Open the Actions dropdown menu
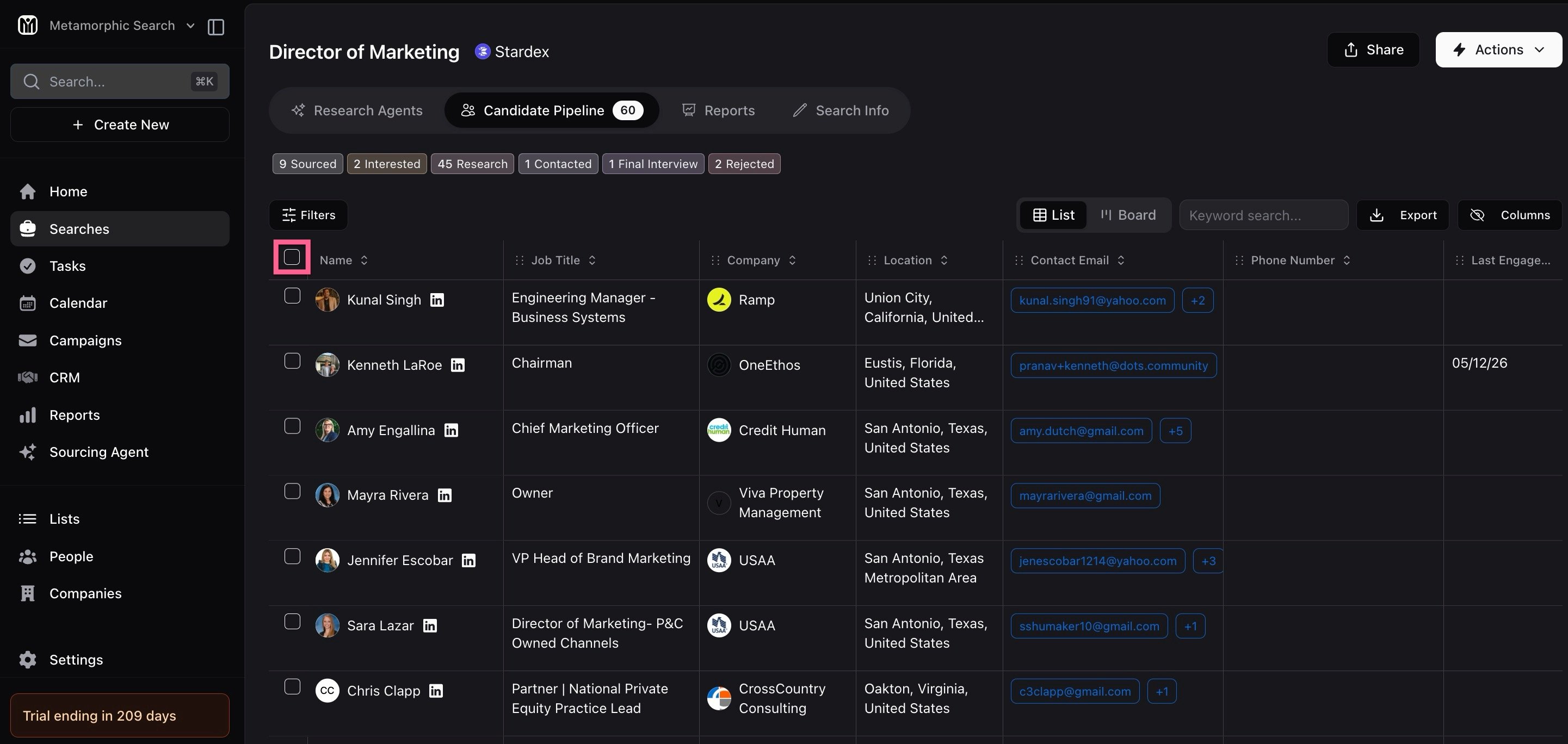This screenshot has width=1568, height=744. (1498, 50)
